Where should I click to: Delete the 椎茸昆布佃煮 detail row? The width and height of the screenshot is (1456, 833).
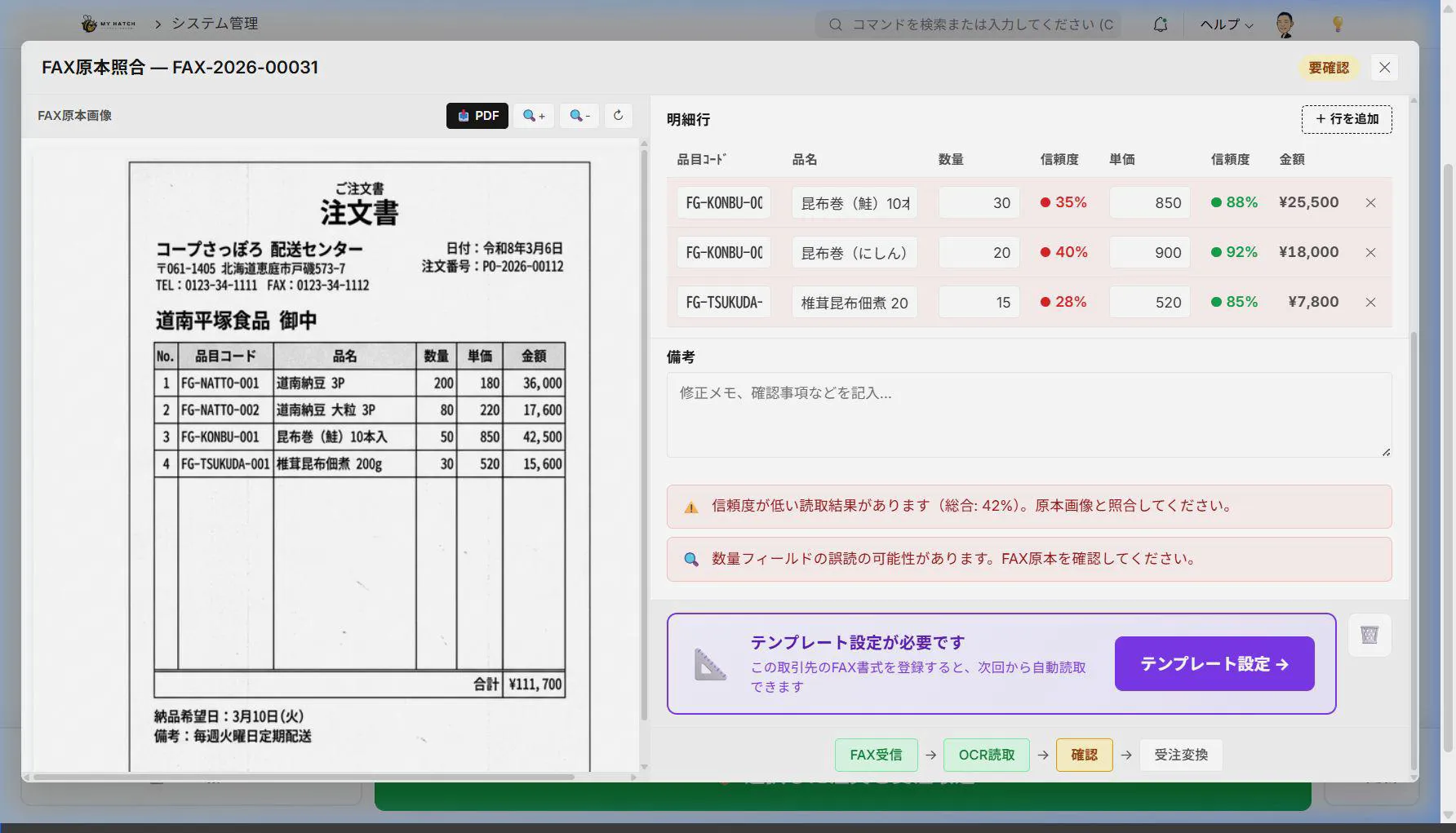click(x=1370, y=303)
